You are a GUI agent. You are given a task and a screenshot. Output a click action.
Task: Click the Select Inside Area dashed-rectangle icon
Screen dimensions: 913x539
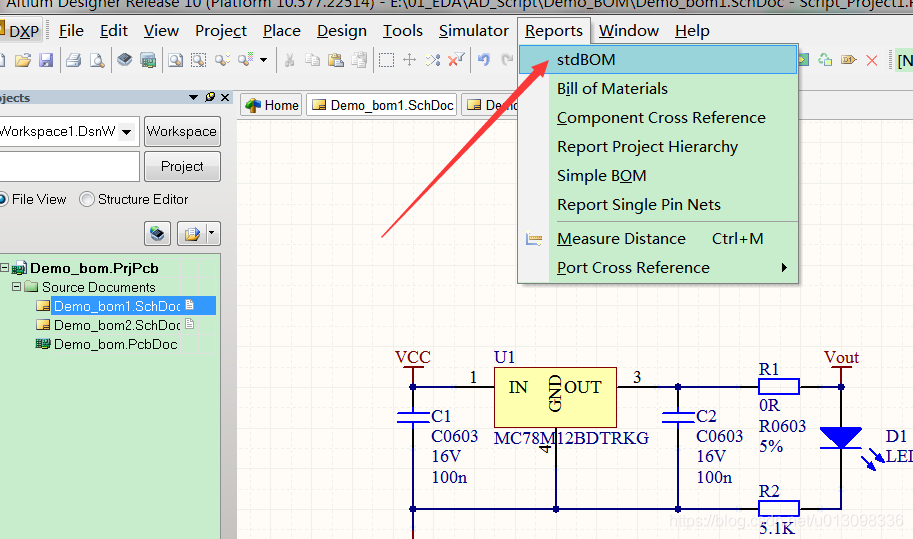pos(386,61)
